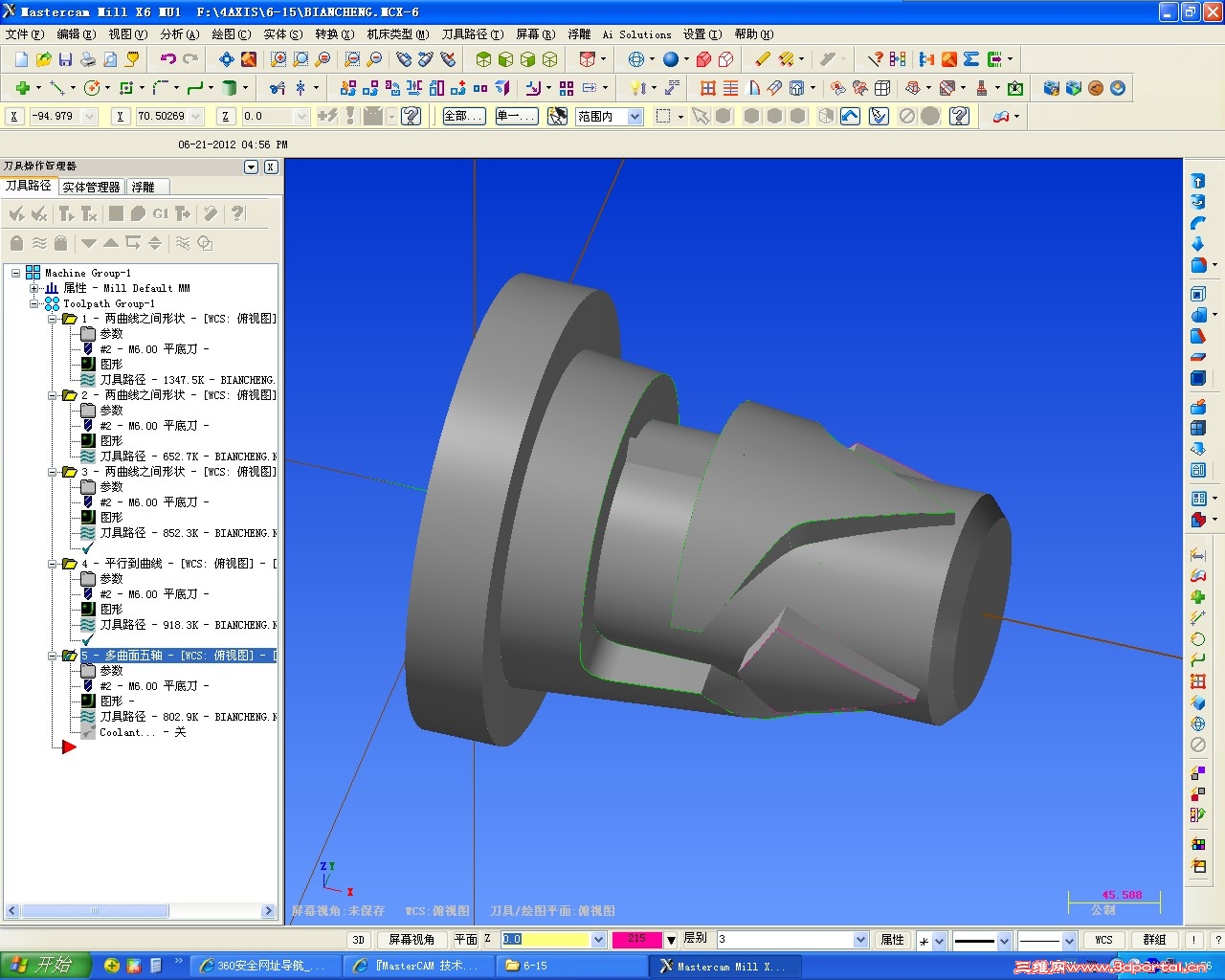Select the wireframe globe display icon
The image size is (1225, 980).
[x=636, y=59]
